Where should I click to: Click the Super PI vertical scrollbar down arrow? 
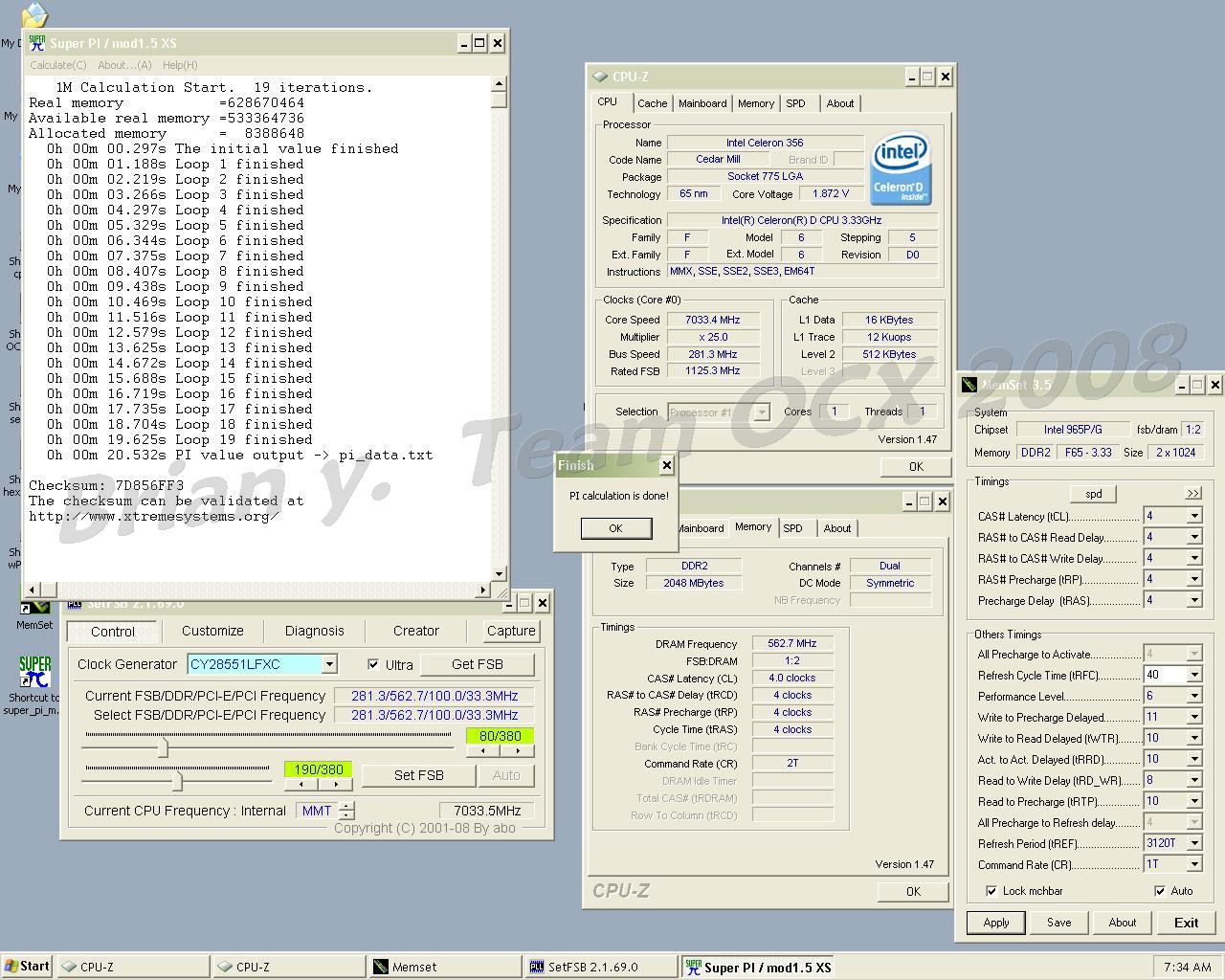tap(499, 573)
